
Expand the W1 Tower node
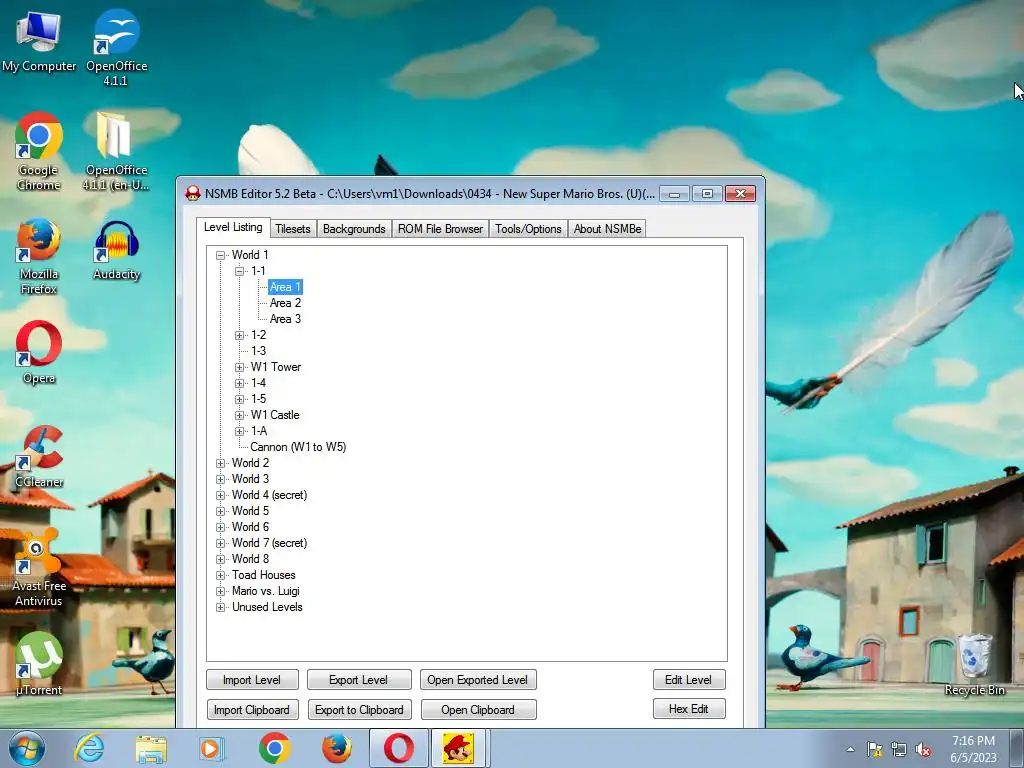tap(240, 367)
